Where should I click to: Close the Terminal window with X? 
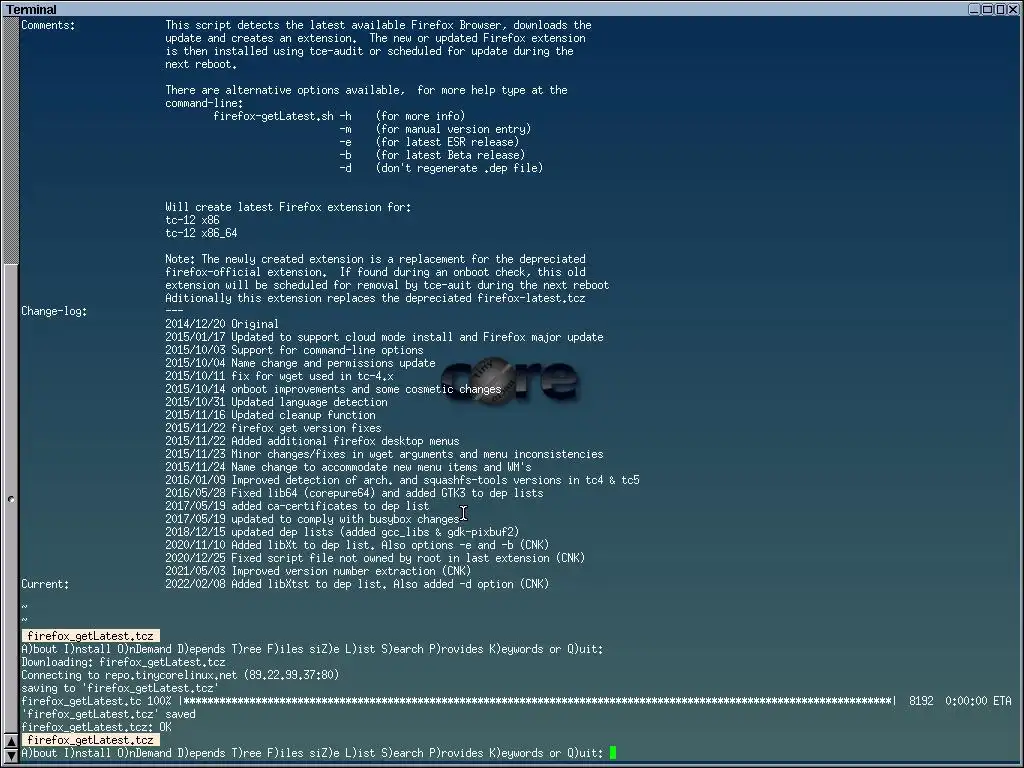(1013, 9)
